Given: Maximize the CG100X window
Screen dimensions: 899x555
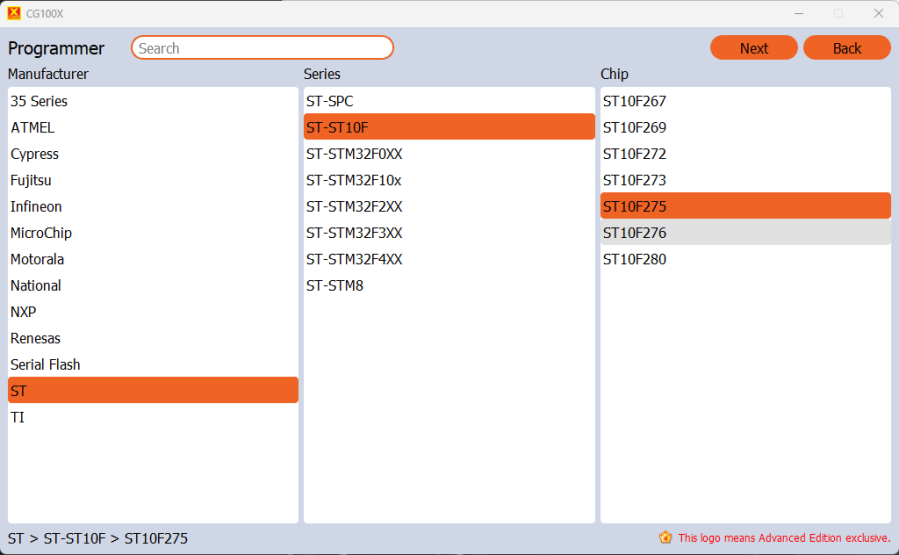Looking at the screenshot, I should (838, 13).
